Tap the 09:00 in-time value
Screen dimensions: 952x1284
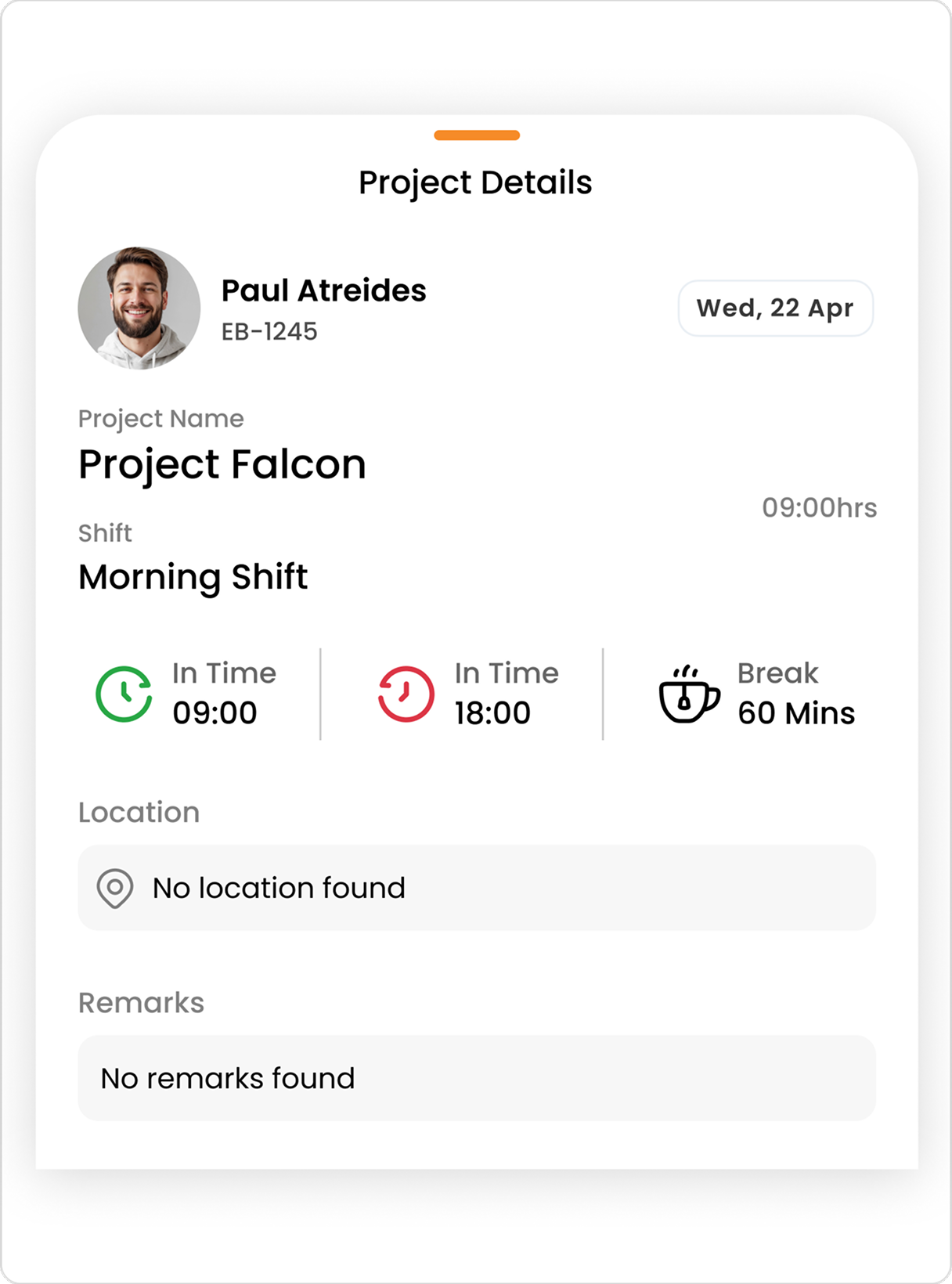point(215,712)
